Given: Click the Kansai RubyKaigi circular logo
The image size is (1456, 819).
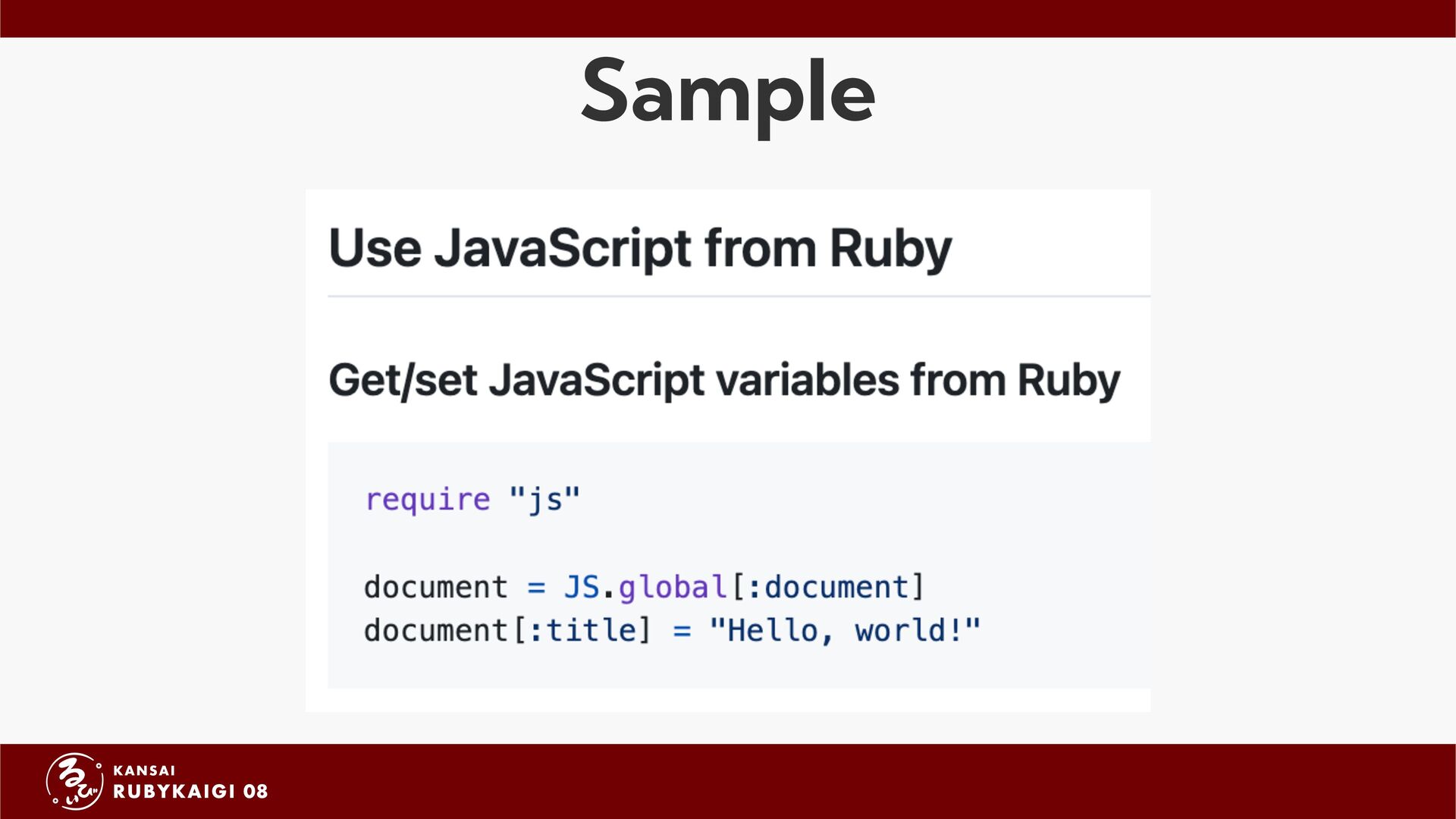Looking at the screenshot, I should tap(74, 781).
